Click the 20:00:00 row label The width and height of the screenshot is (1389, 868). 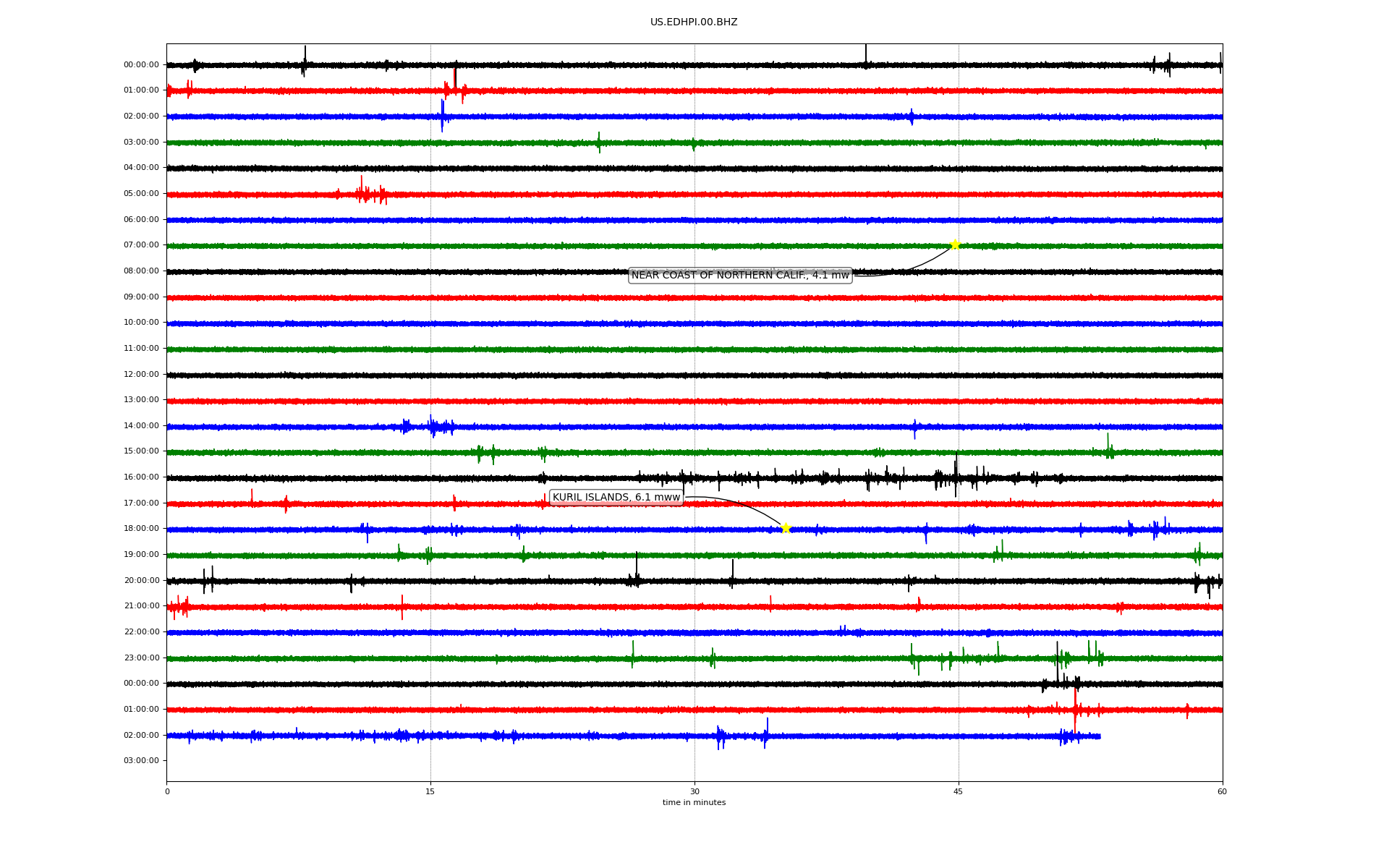click(141, 580)
